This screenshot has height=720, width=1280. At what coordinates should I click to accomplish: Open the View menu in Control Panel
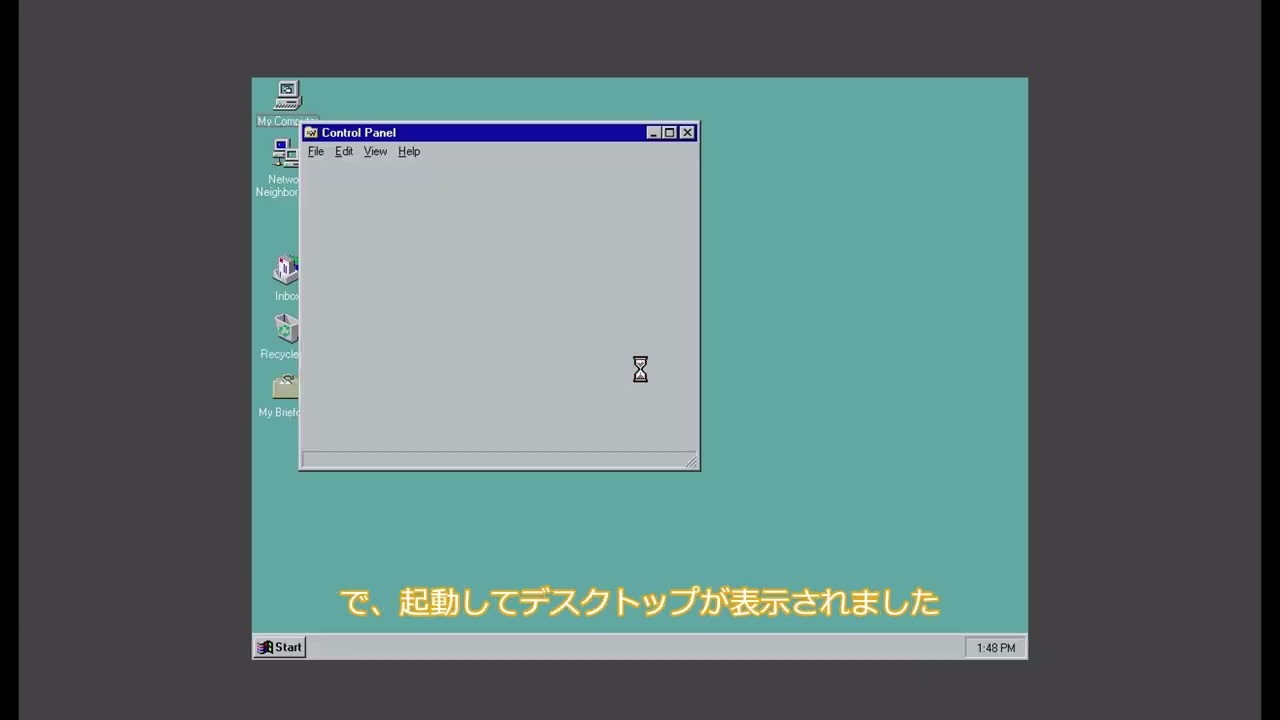[x=375, y=152]
